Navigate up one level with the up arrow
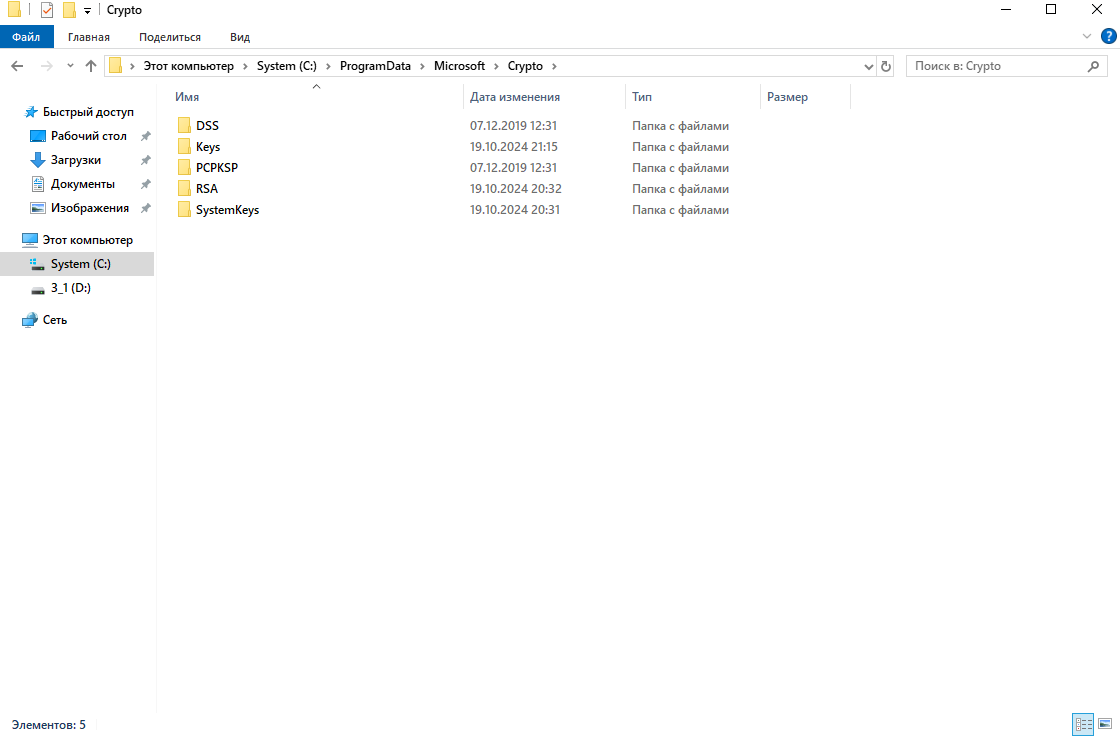This screenshot has height=737, width=1120. 90,66
